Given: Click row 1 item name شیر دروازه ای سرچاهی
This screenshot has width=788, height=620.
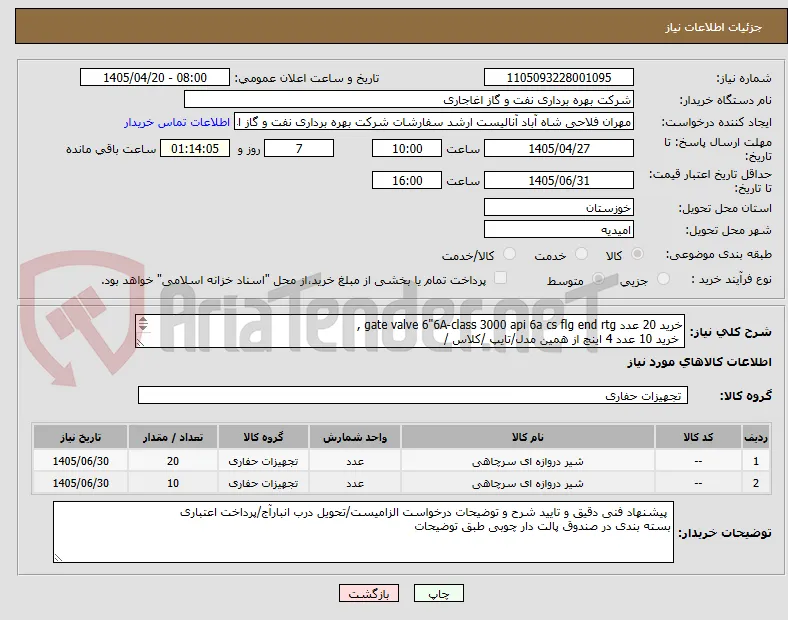Looking at the screenshot, I should coord(528,461).
